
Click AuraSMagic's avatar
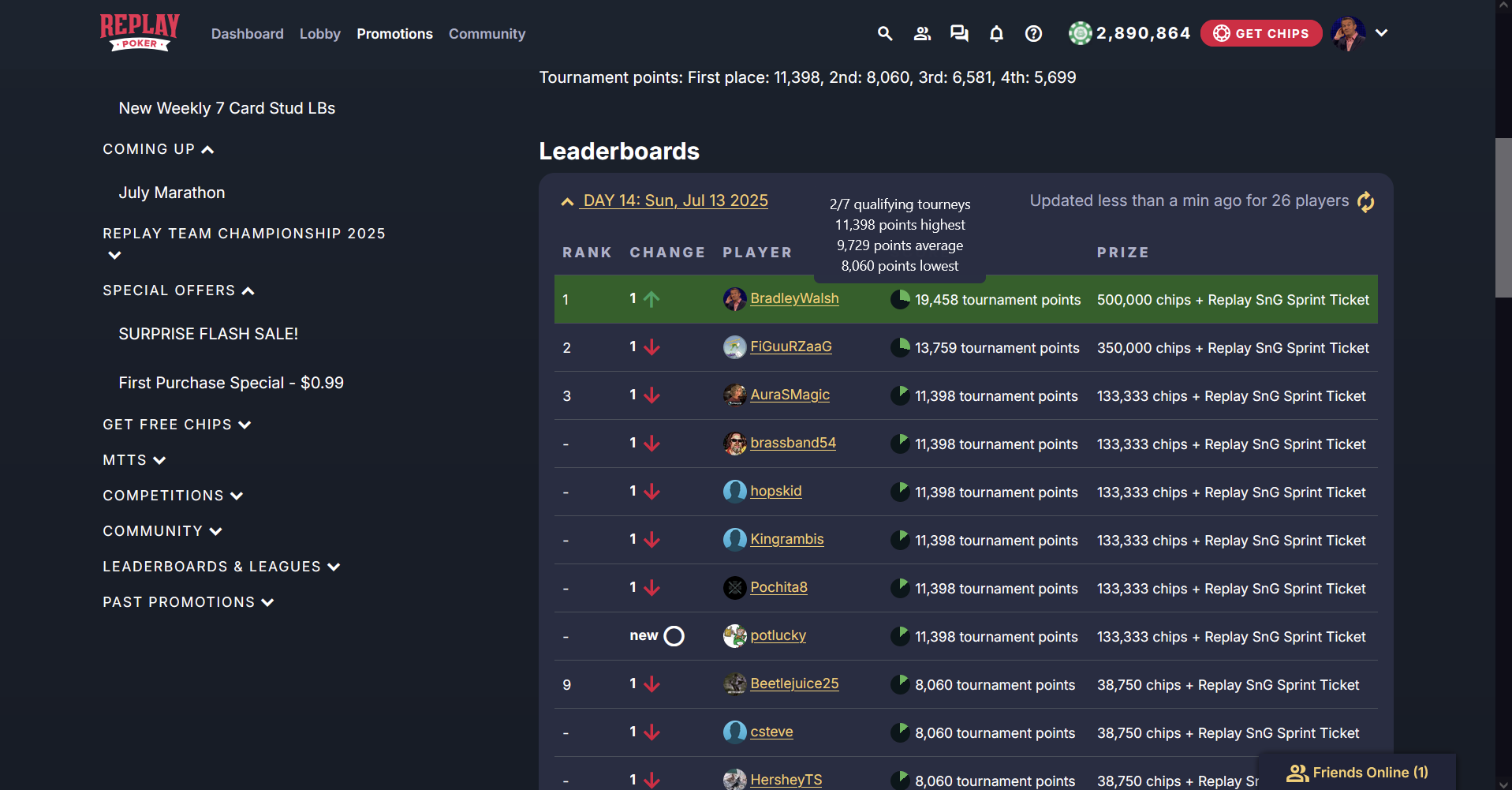click(x=734, y=395)
